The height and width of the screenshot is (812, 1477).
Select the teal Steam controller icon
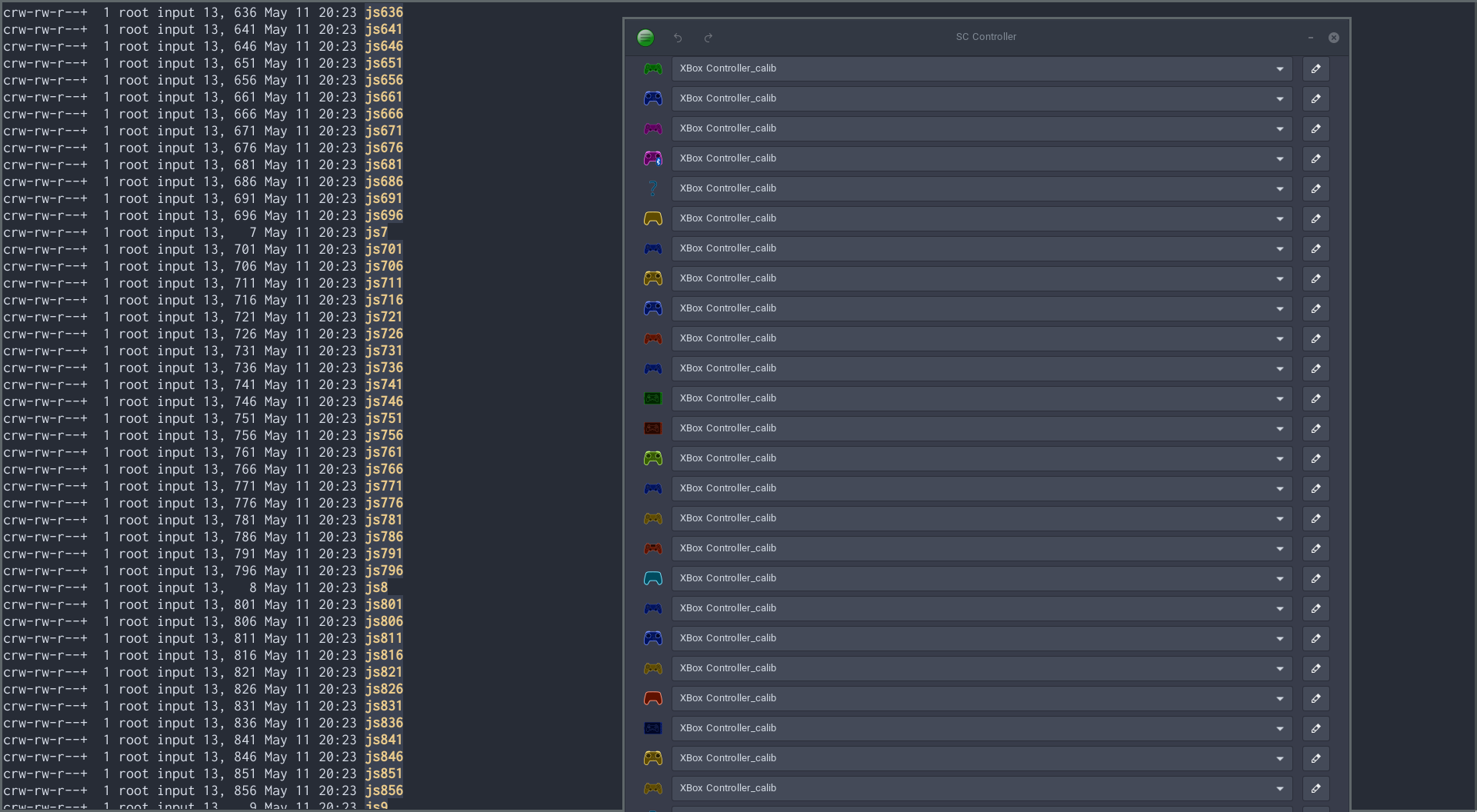click(652, 578)
